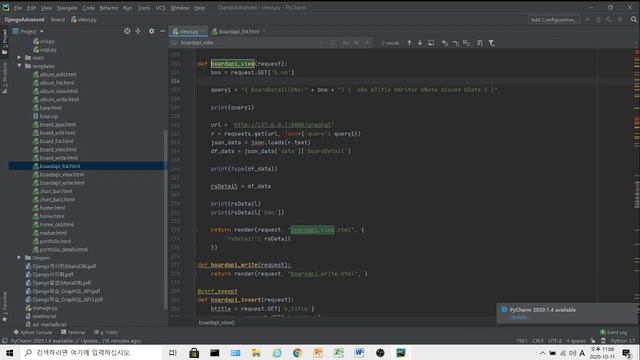
Task: Open the Python Console tool window
Action: tap(33, 332)
